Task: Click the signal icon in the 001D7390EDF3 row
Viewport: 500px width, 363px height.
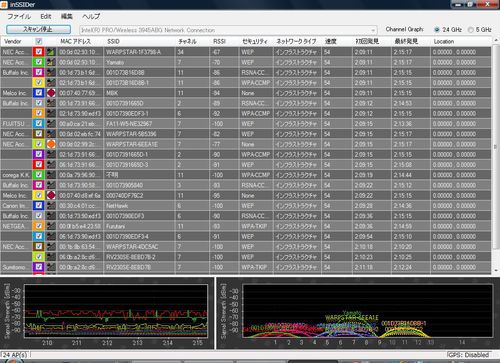Action: pyautogui.click(x=51, y=216)
